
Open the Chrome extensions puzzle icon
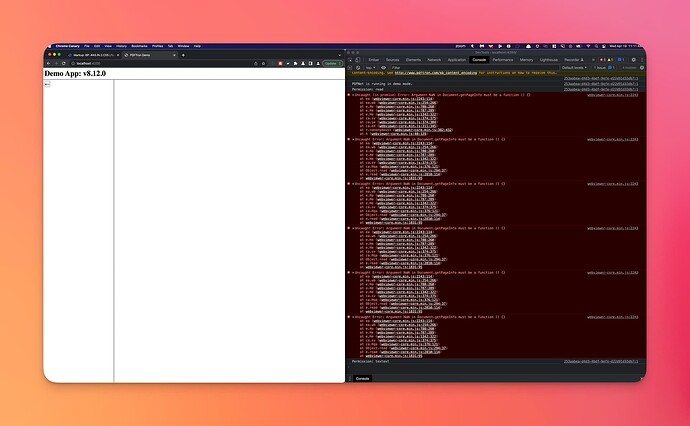(x=295, y=63)
